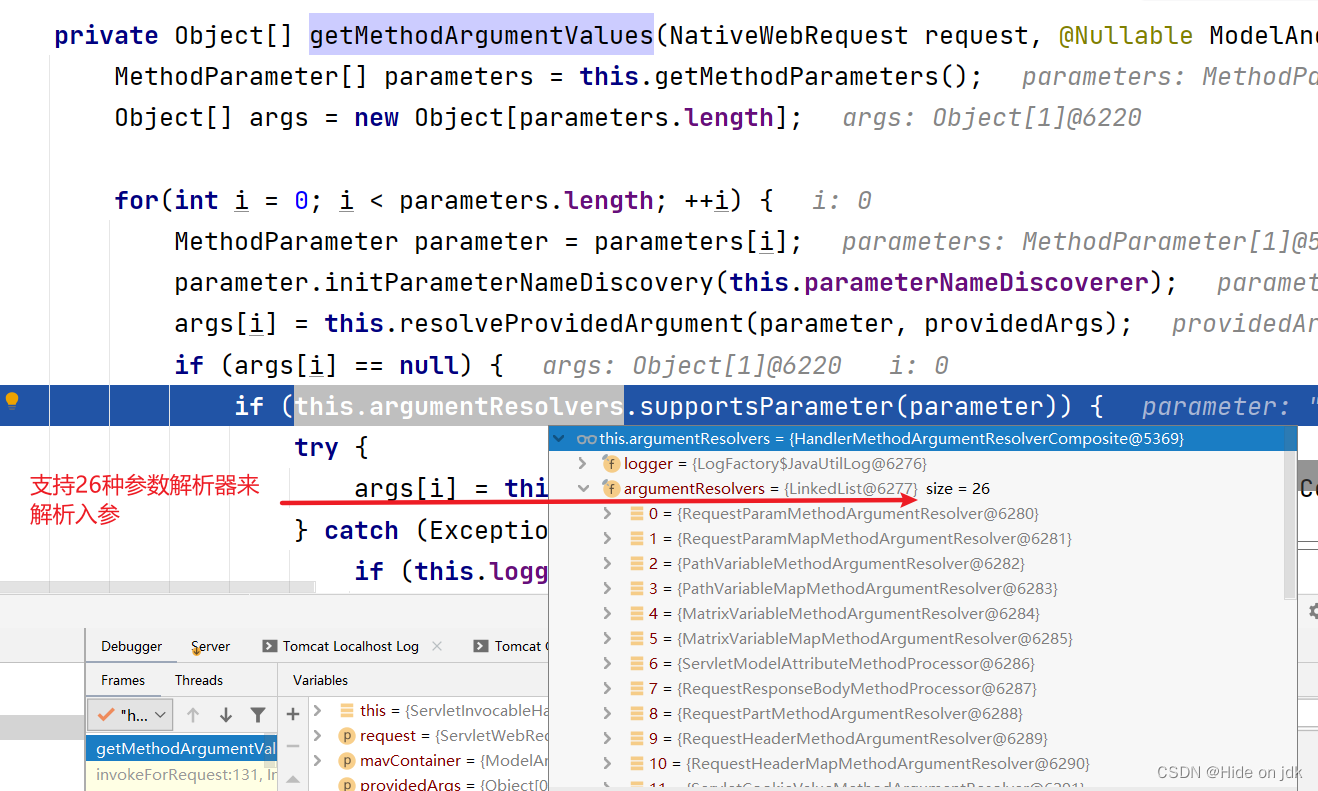
Task: Close the Tomcat Localhost Log tab
Action: 436,646
